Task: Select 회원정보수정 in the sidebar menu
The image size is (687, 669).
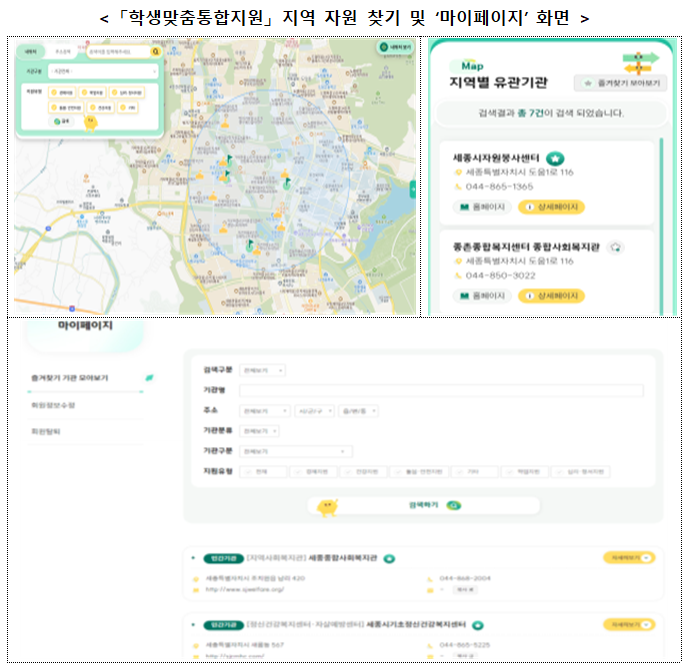Action: [53, 405]
